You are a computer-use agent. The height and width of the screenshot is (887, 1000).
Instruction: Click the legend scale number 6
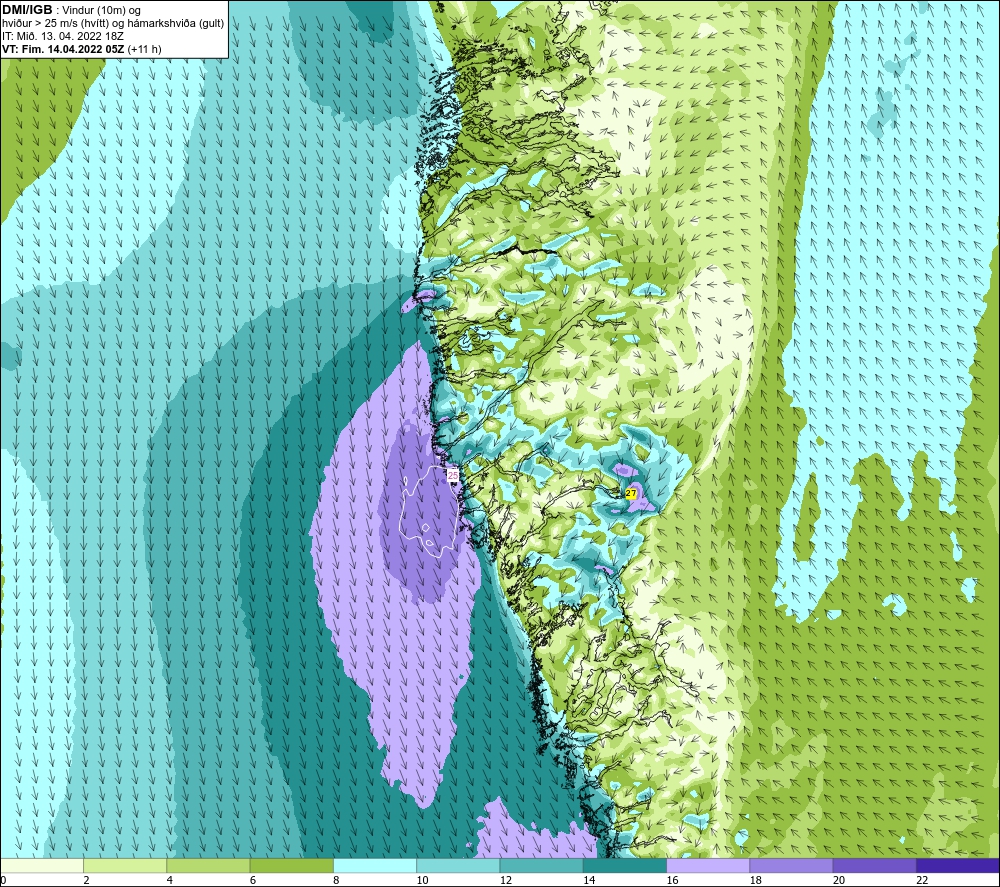(x=253, y=881)
